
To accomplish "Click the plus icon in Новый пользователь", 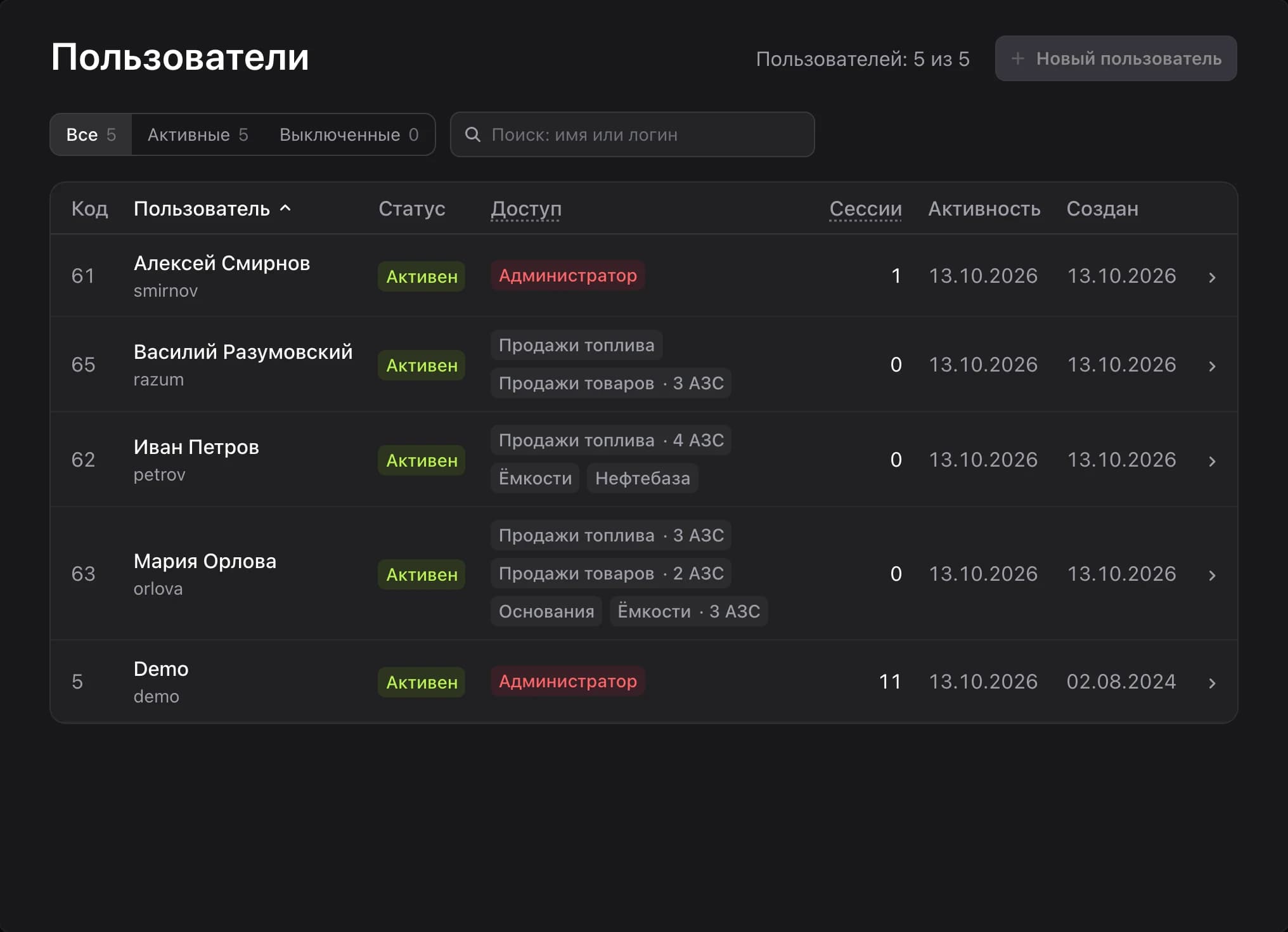I will point(1018,58).
